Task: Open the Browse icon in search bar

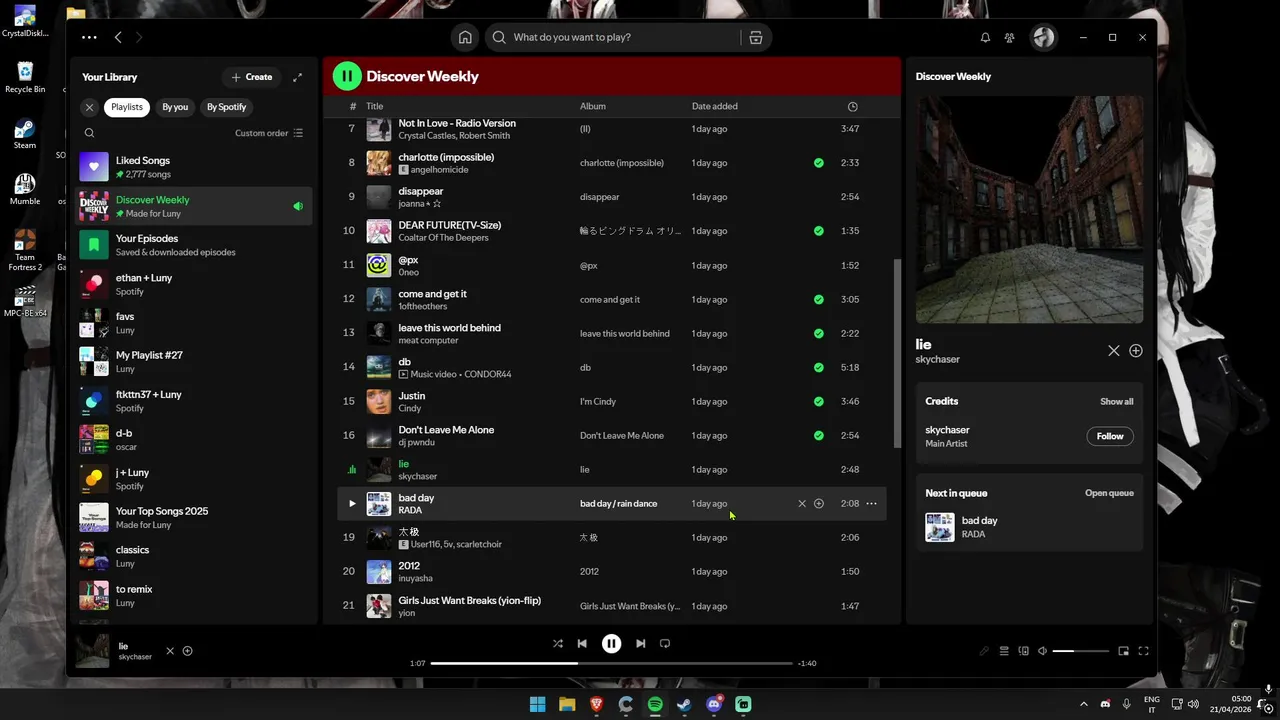Action: 756,37
